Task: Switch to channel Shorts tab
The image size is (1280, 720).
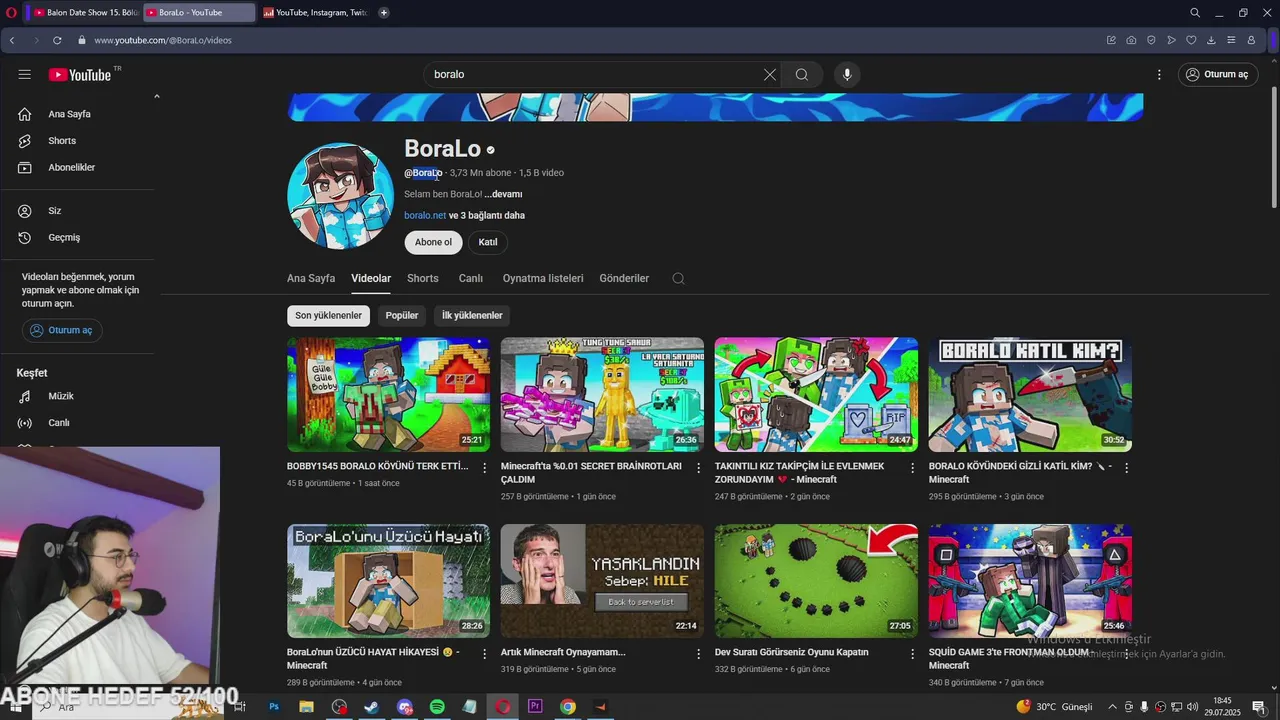Action: point(423,278)
